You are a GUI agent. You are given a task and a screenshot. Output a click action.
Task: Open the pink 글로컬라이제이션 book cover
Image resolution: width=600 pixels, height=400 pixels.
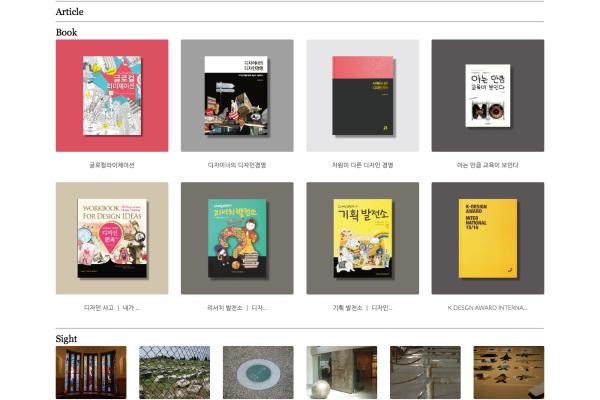tap(112, 95)
